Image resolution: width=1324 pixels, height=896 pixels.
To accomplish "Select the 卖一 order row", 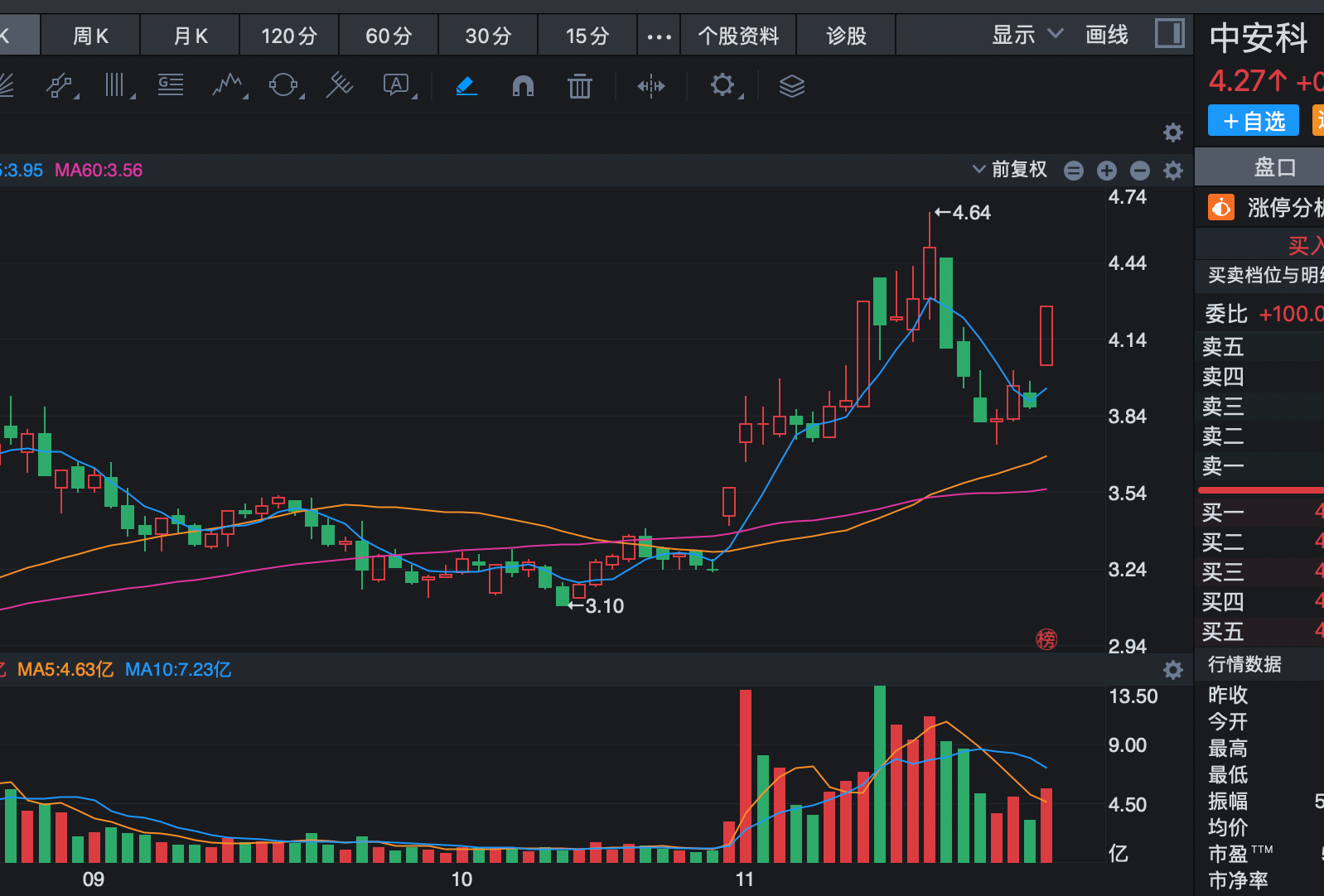I will coord(1260,465).
